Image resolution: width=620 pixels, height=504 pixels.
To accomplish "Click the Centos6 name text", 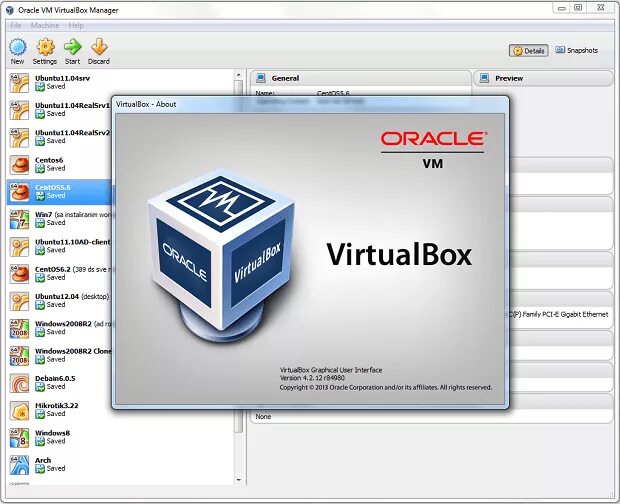I will point(49,160).
